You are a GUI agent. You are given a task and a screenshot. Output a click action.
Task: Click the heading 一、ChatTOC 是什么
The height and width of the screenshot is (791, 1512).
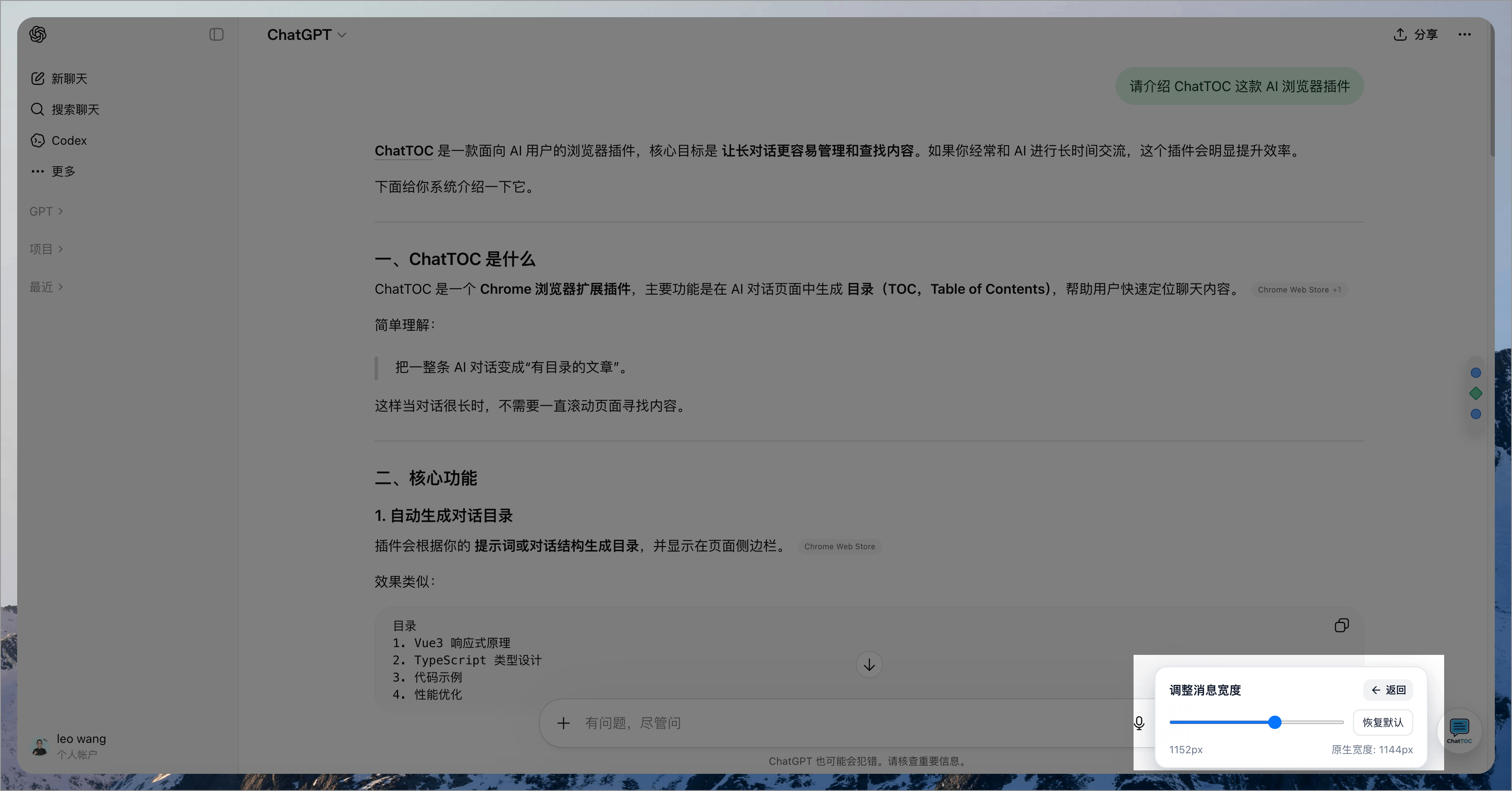455,259
